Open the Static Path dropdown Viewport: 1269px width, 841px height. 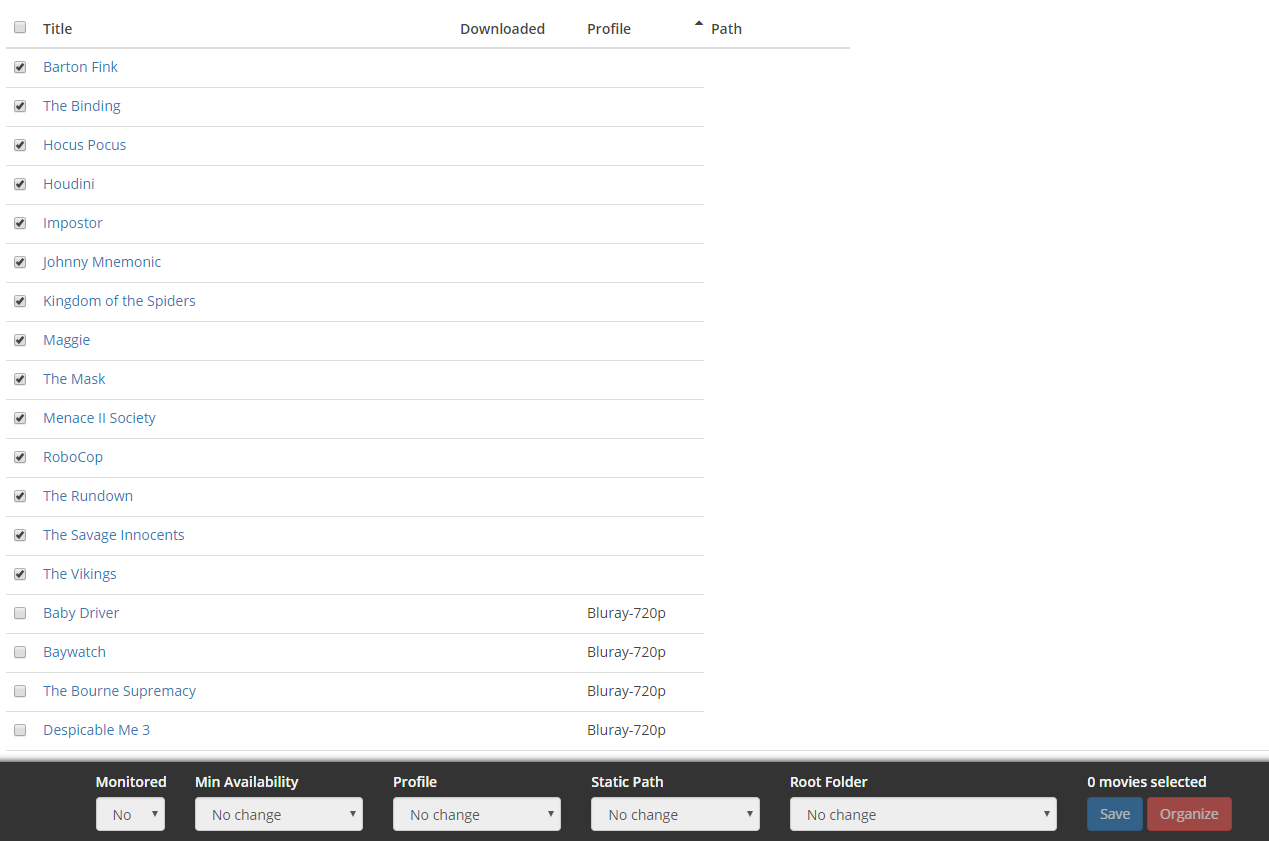point(675,814)
